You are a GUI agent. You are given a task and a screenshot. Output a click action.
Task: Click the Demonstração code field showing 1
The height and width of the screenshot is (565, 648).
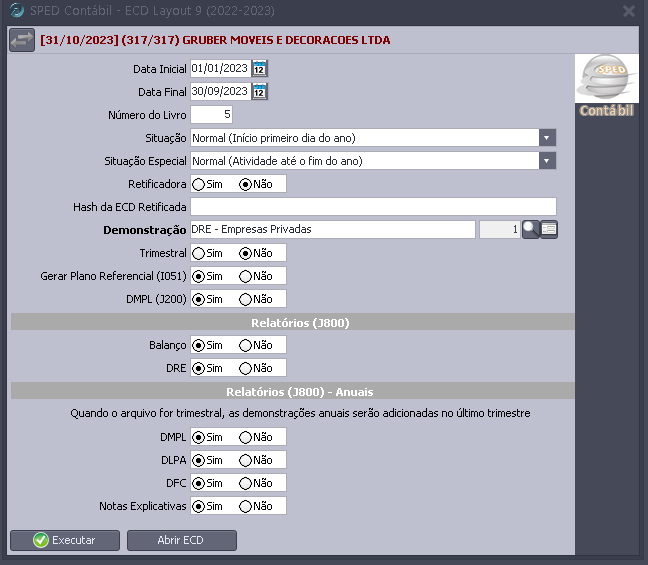click(x=500, y=229)
